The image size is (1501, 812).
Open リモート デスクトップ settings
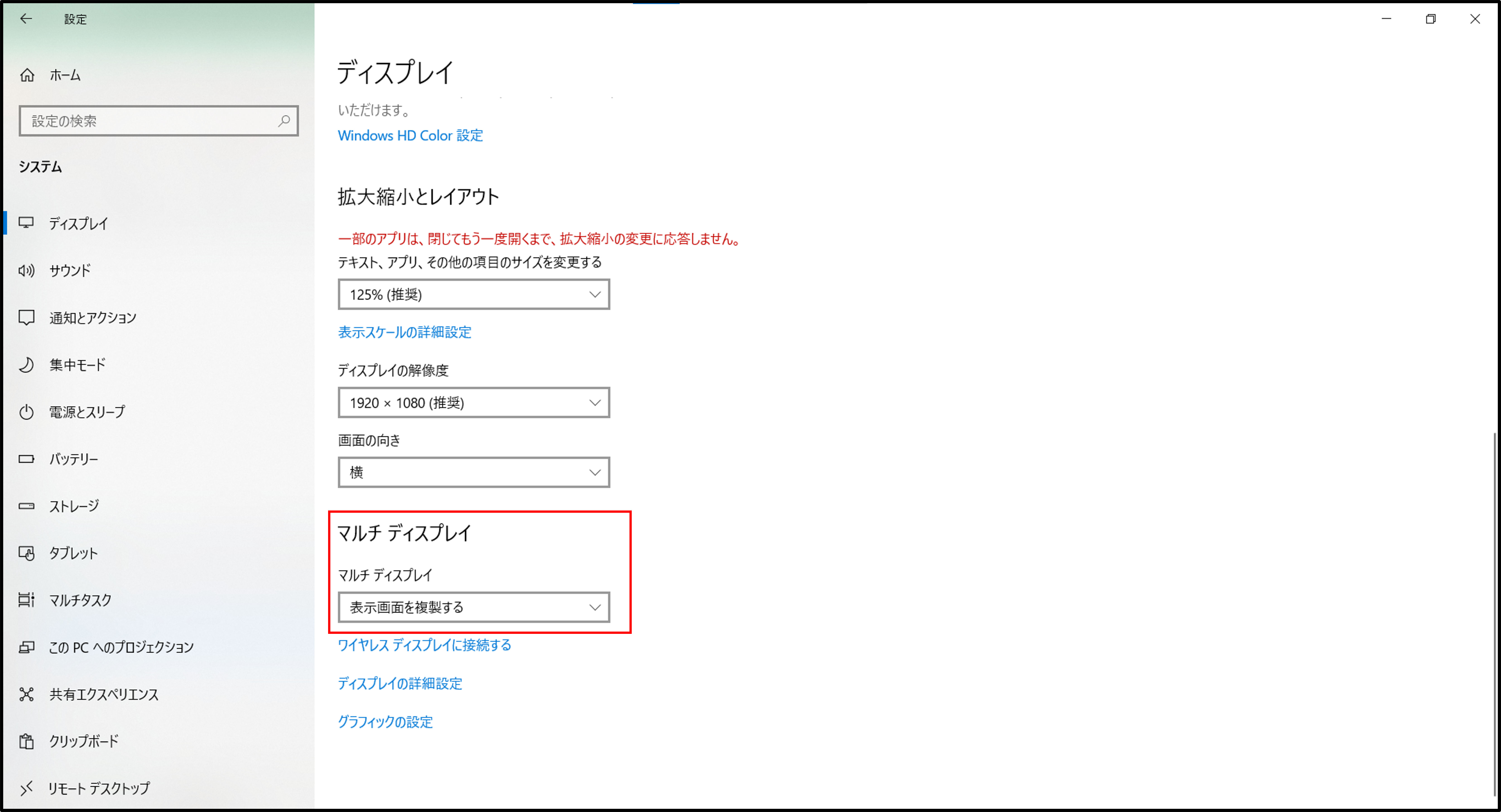pos(159,789)
